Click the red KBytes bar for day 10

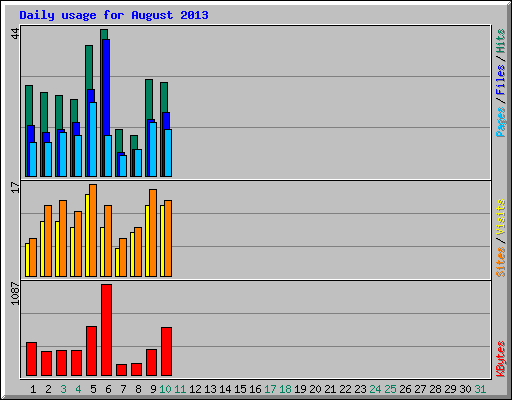click(x=166, y=351)
